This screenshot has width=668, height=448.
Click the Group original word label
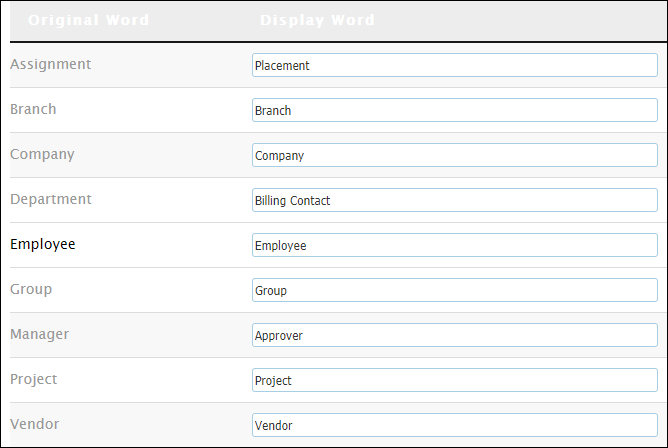31,289
